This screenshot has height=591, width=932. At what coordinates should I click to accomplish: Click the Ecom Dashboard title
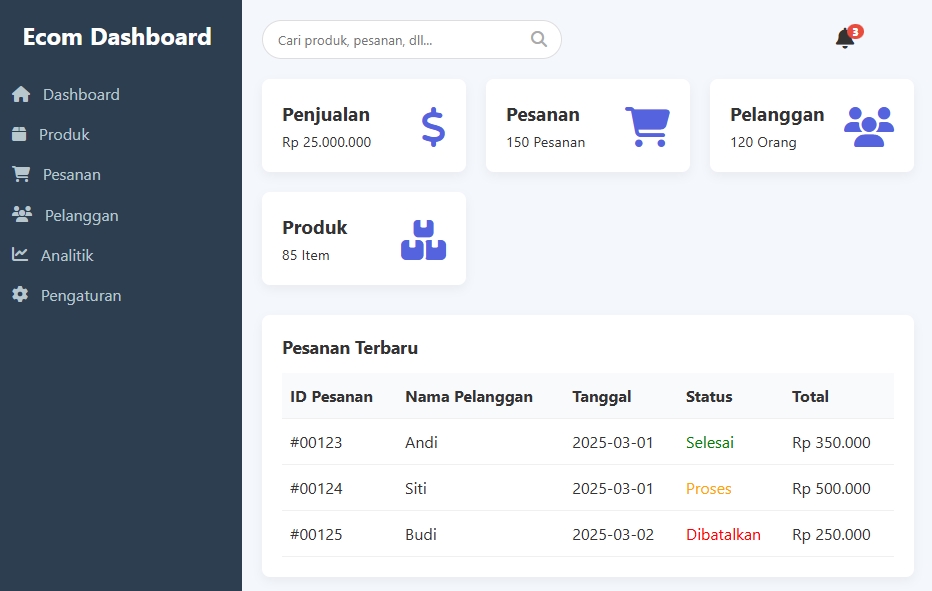pos(117,36)
